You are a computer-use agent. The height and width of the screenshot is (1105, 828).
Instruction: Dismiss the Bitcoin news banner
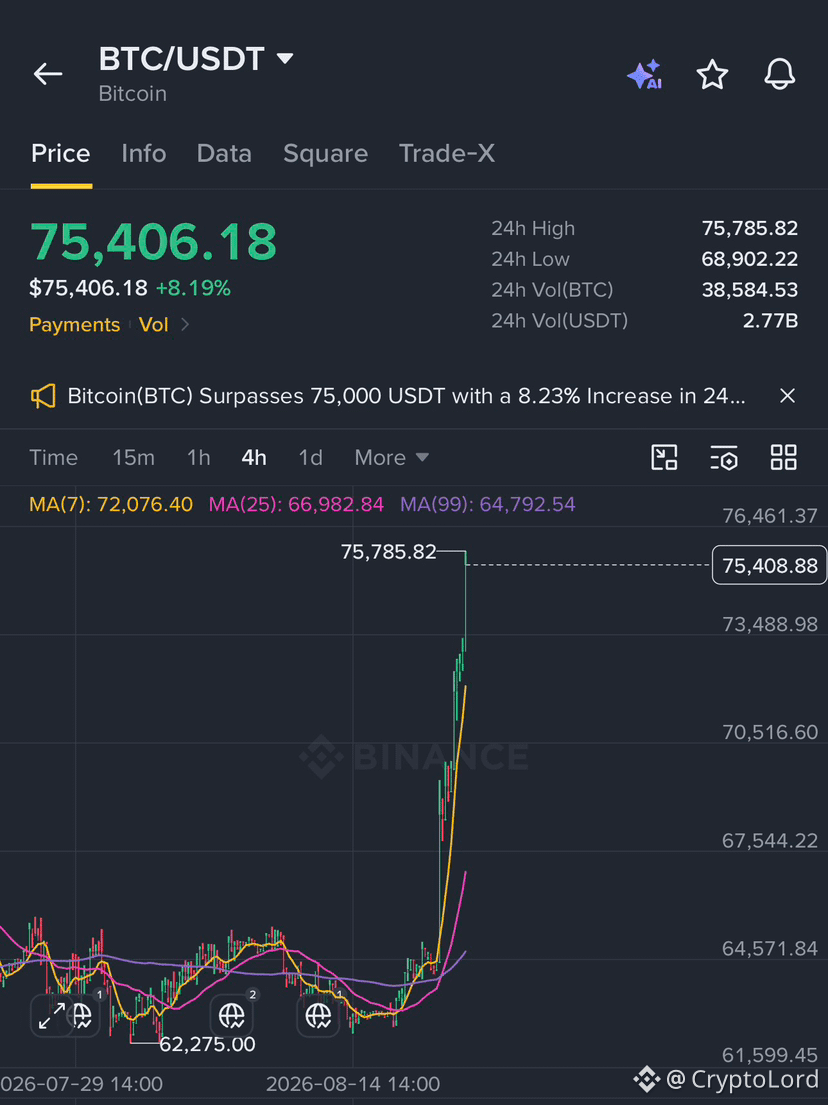(x=787, y=396)
